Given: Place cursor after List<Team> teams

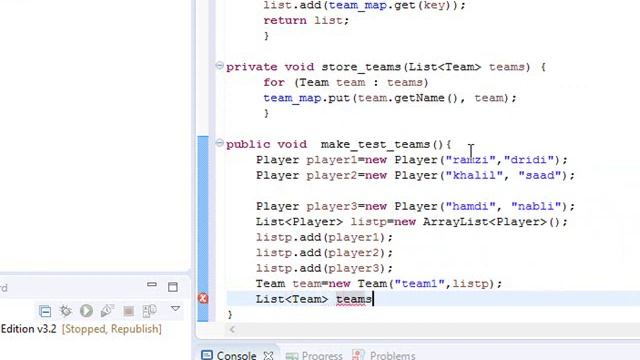Looking at the screenshot, I should (373, 299).
